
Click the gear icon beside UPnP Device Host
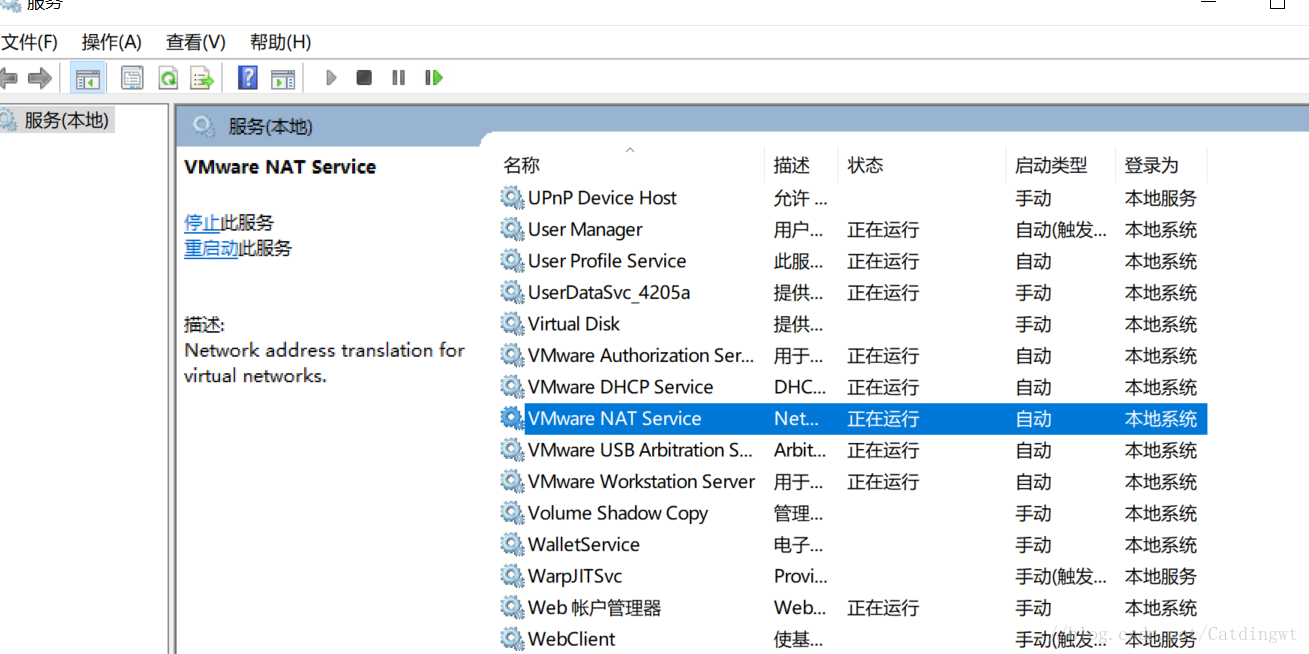pos(512,198)
